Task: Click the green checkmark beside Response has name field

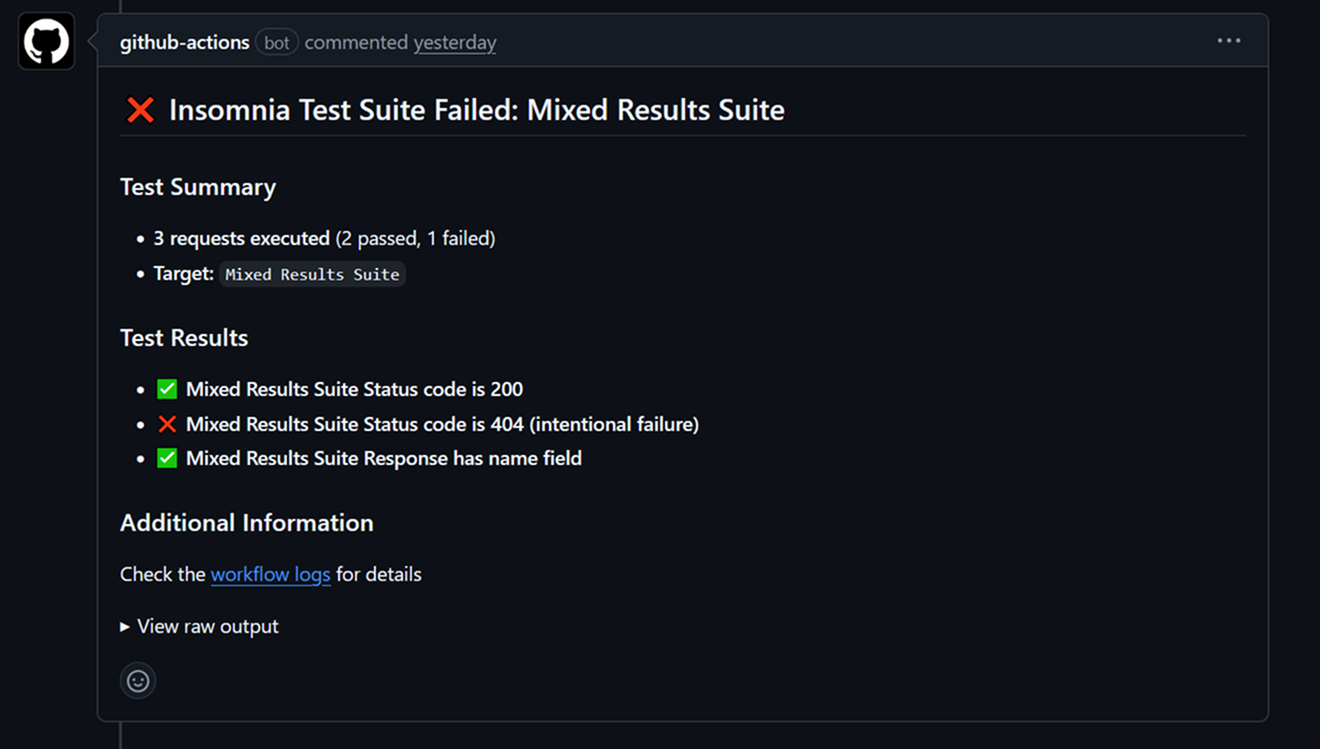Action: tap(166, 458)
